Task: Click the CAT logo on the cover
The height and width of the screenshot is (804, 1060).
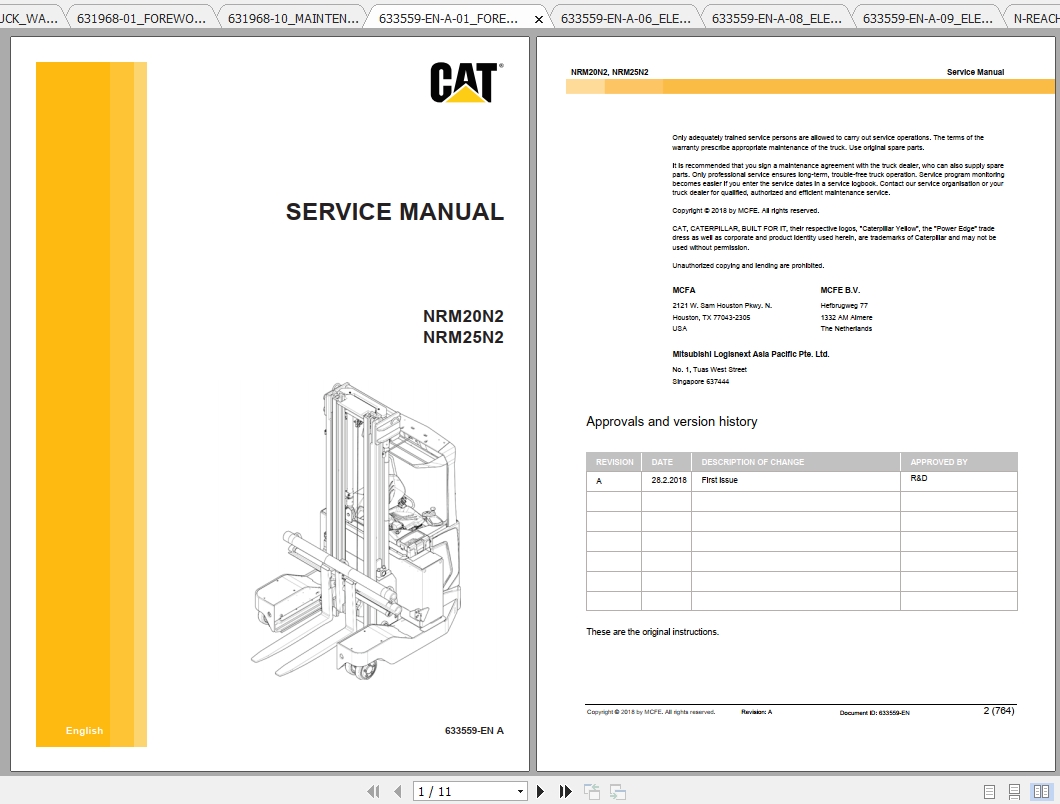Action: coord(466,84)
